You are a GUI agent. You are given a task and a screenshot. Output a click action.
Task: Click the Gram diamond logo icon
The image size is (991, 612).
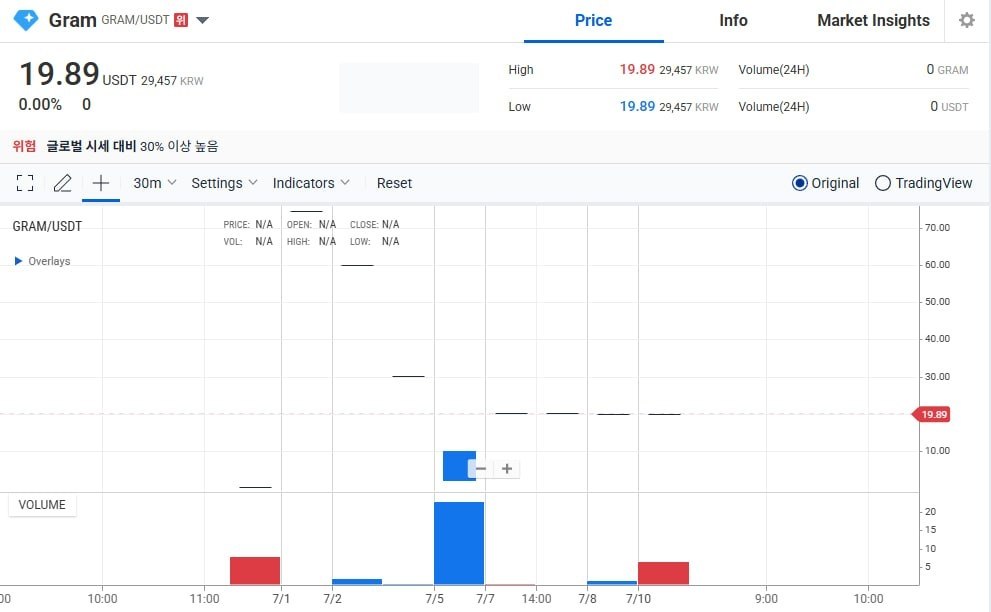pos(26,20)
